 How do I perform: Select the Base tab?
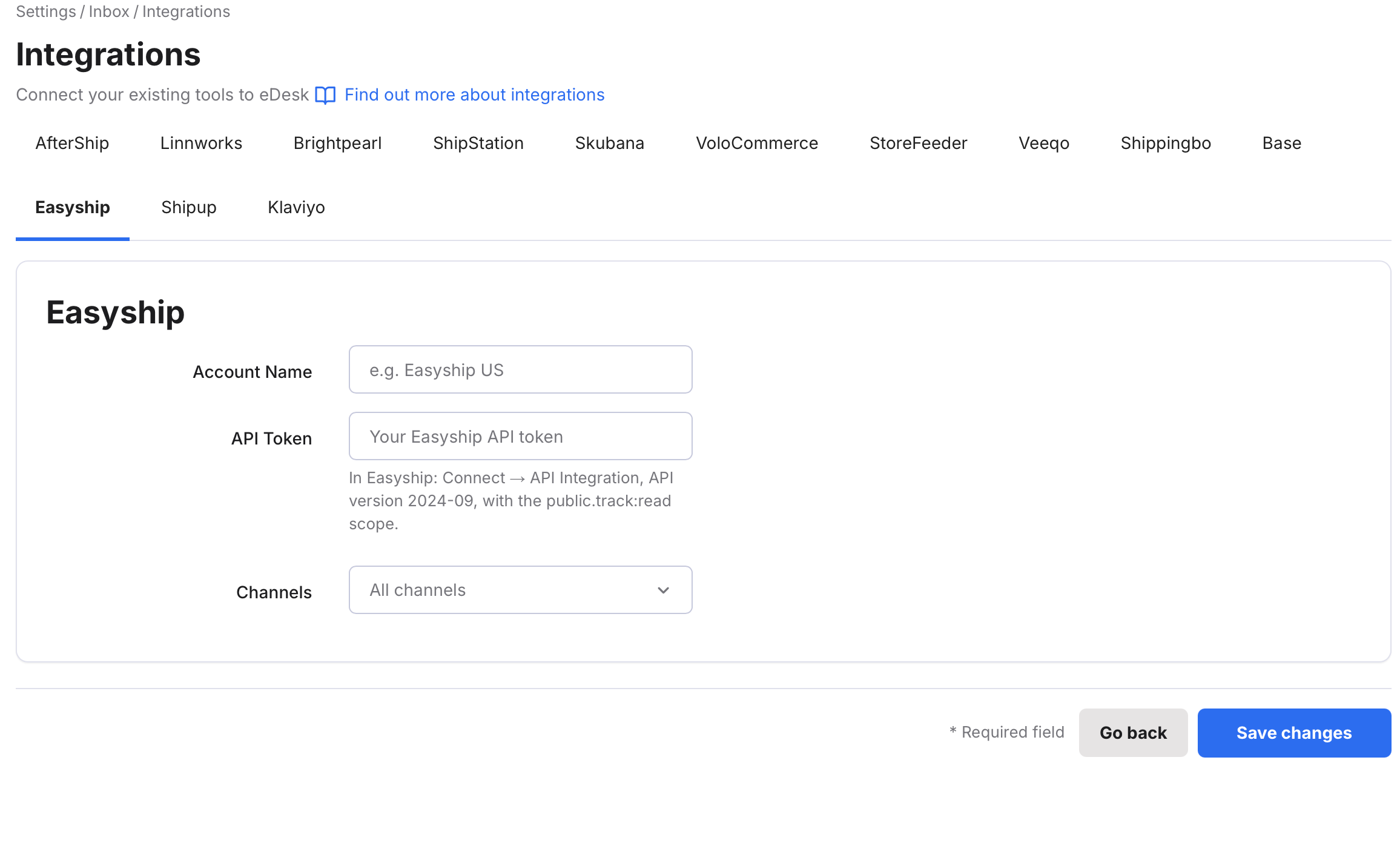tap(1281, 144)
